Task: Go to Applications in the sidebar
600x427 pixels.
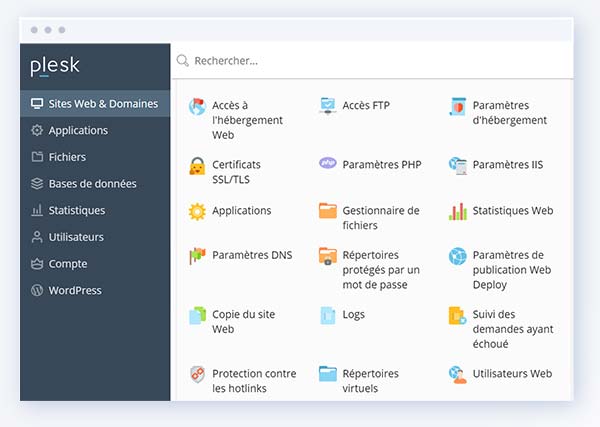Action: [x=78, y=130]
